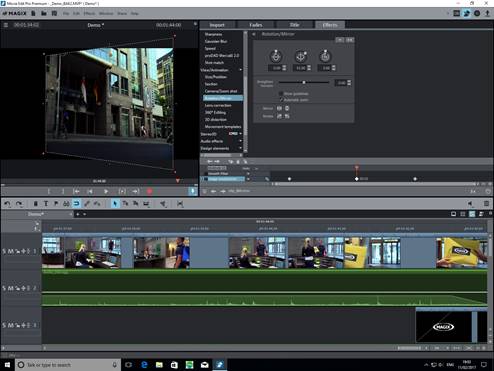Solo track 1 with its S button
The height and width of the screenshot is (371, 494).
point(4,251)
